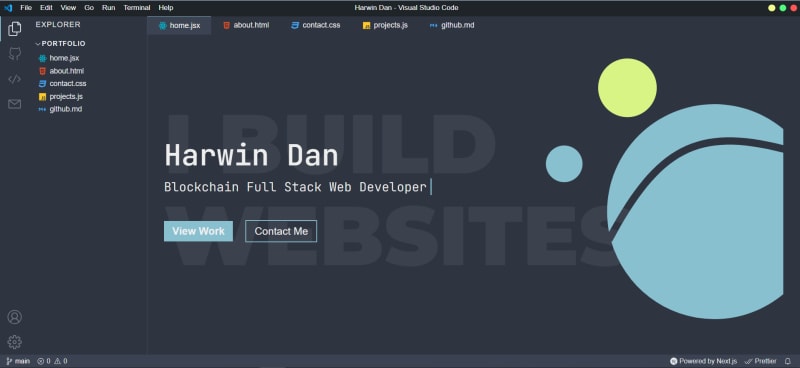Open the Terminal menu
Viewport: 800px width, 368px height.
tap(137, 8)
